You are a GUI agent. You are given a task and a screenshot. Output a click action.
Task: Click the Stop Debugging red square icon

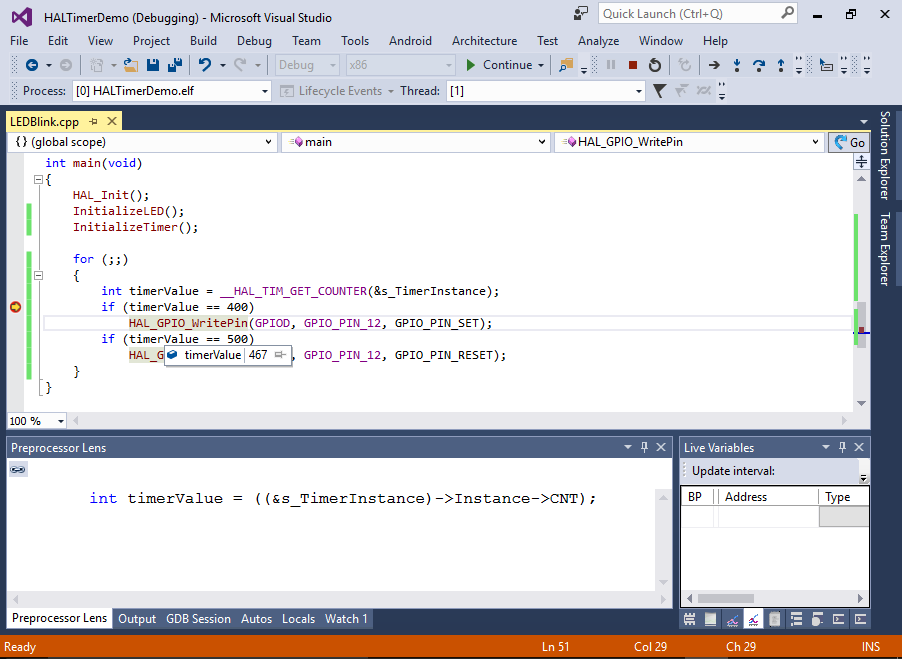[633, 66]
